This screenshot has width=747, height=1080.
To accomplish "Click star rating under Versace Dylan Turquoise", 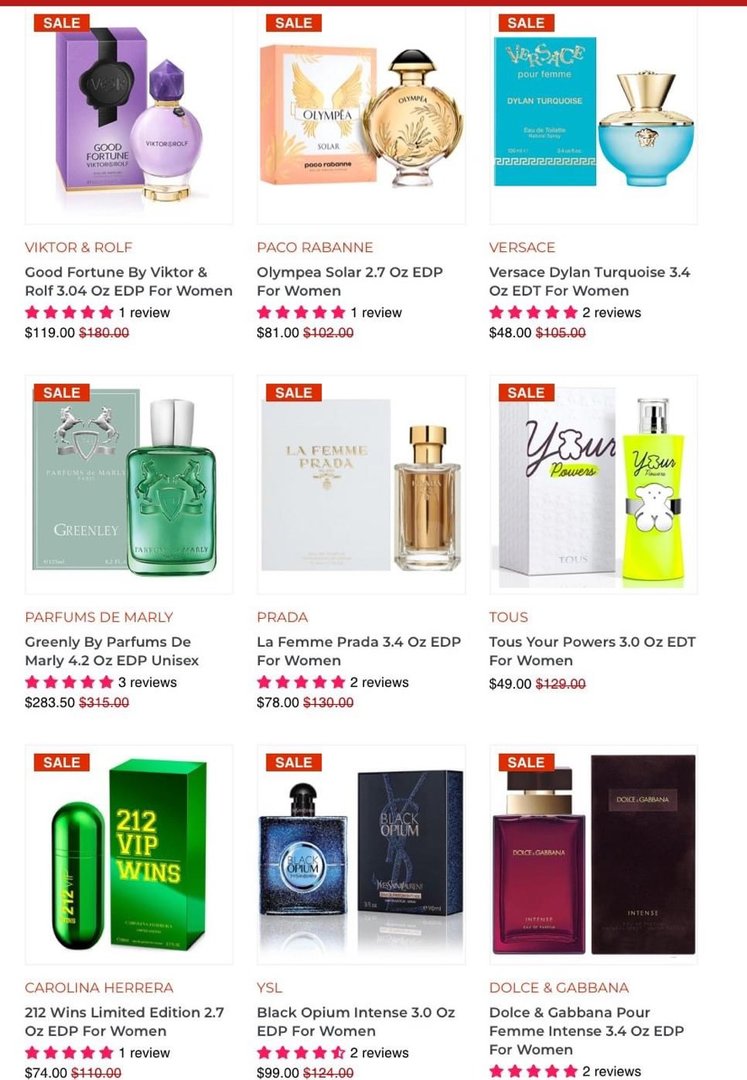I will point(533,313).
